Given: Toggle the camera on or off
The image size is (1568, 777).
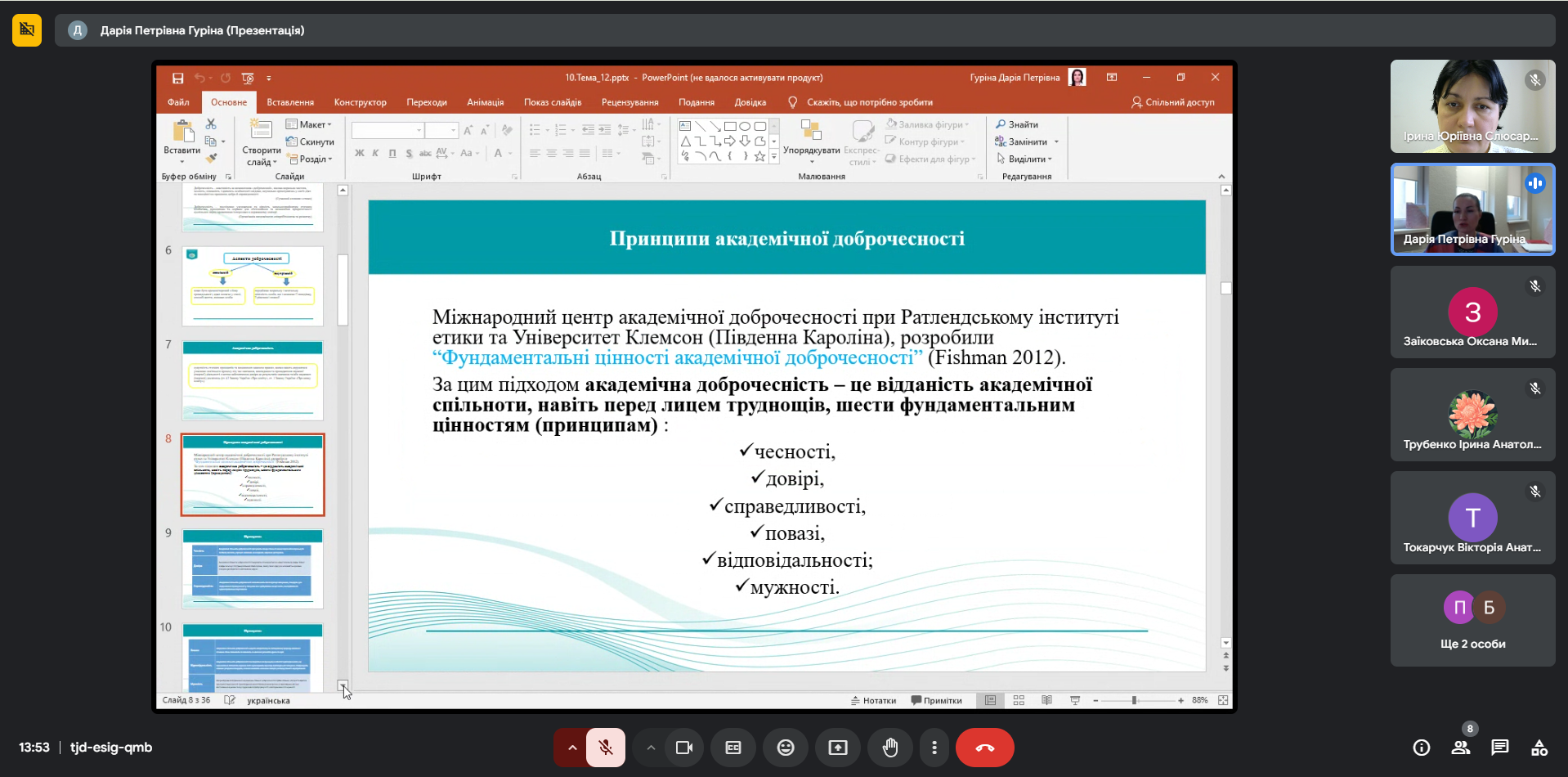Looking at the screenshot, I should point(684,748).
